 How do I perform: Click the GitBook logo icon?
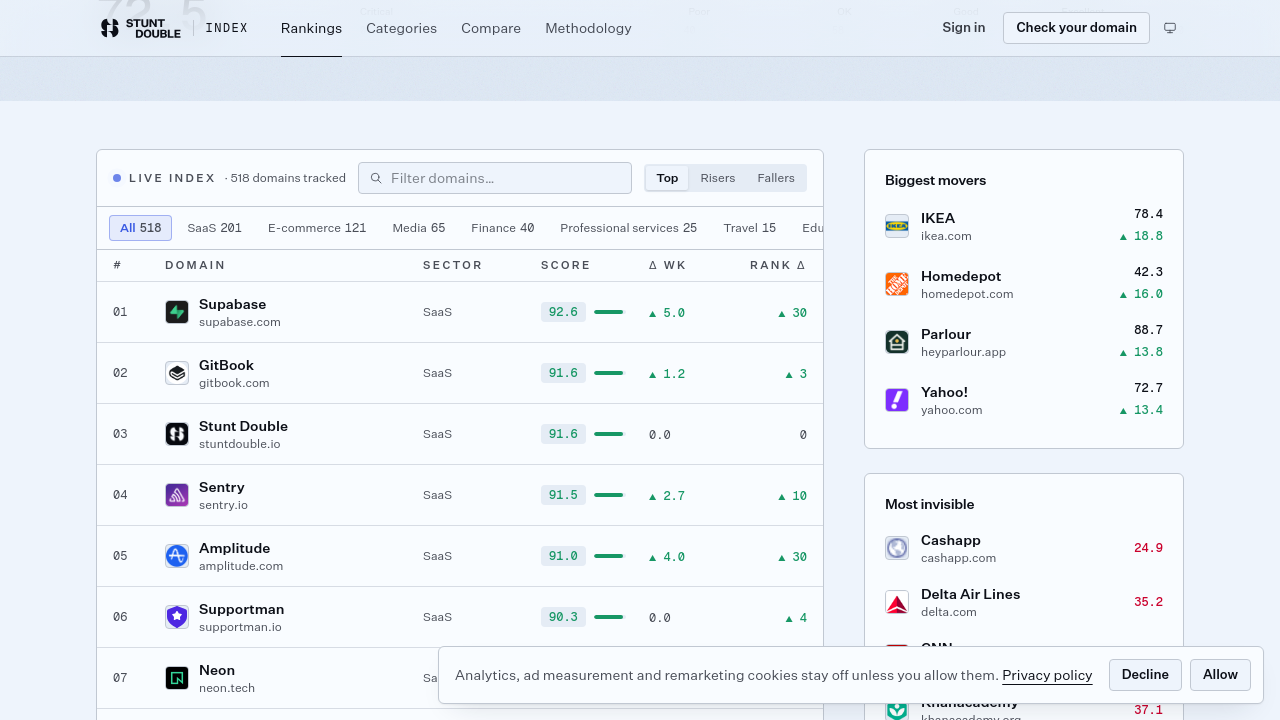pos(177,373)
